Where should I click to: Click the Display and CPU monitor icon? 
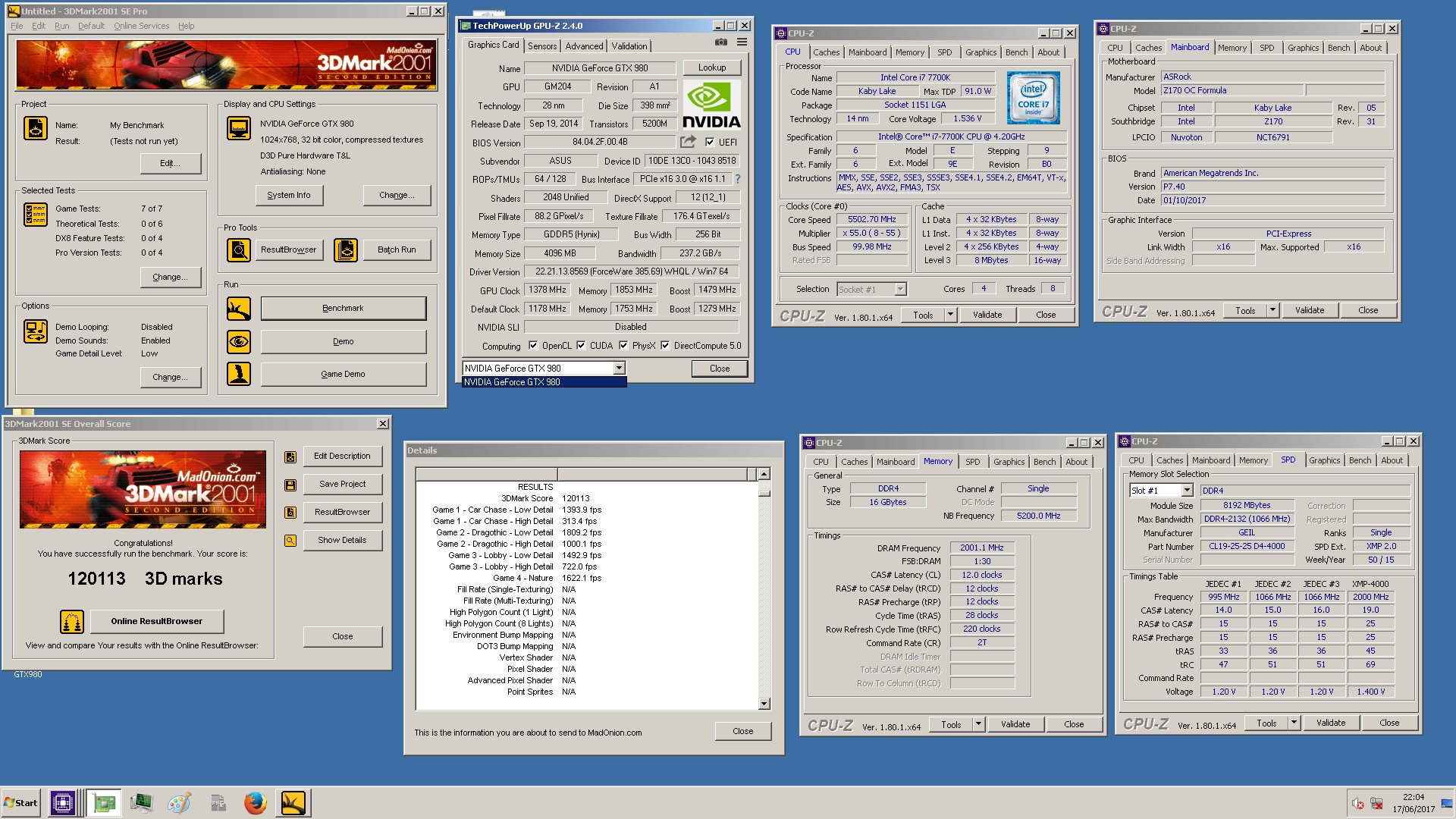point(239,128)
